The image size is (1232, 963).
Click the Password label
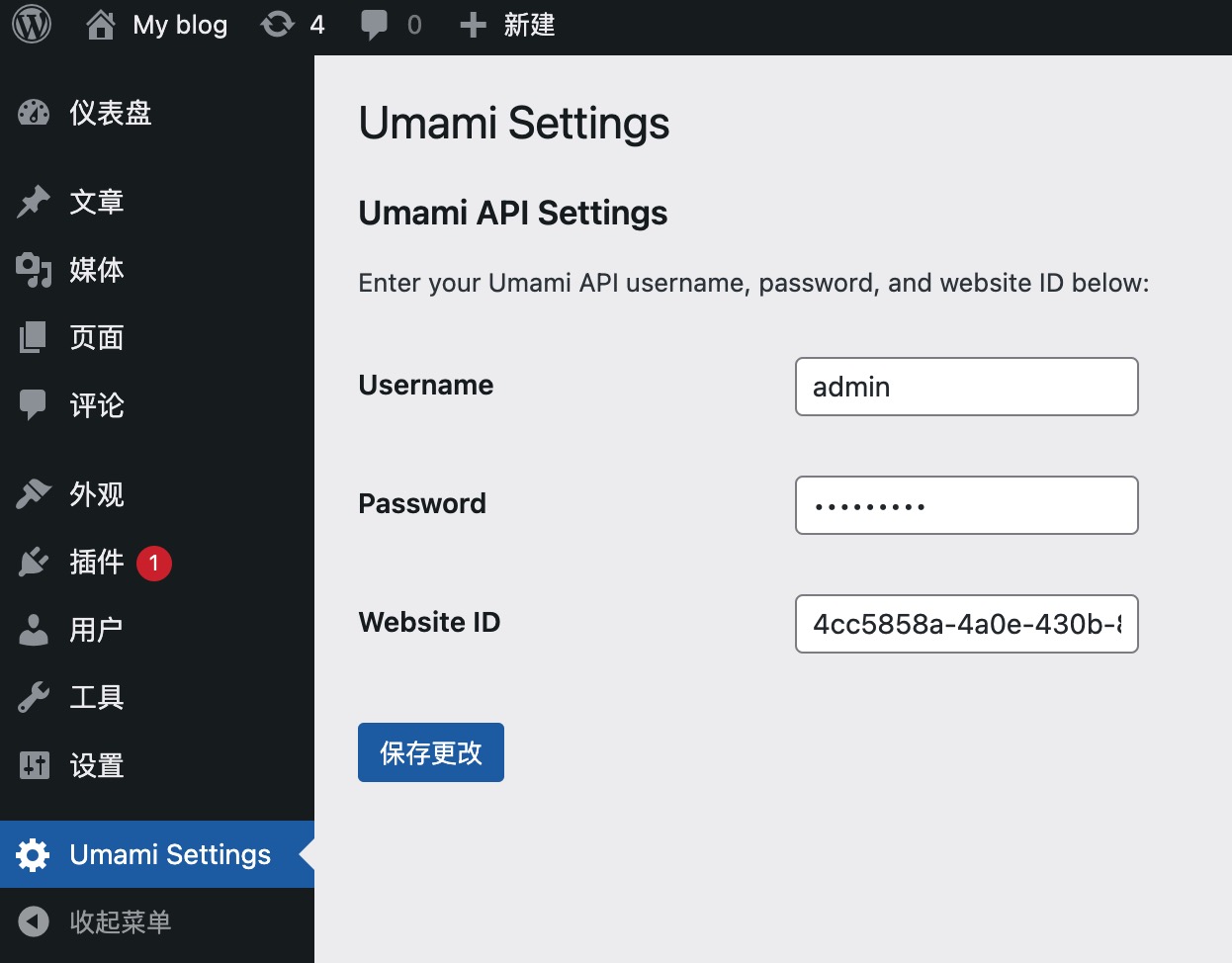point(422,503)
